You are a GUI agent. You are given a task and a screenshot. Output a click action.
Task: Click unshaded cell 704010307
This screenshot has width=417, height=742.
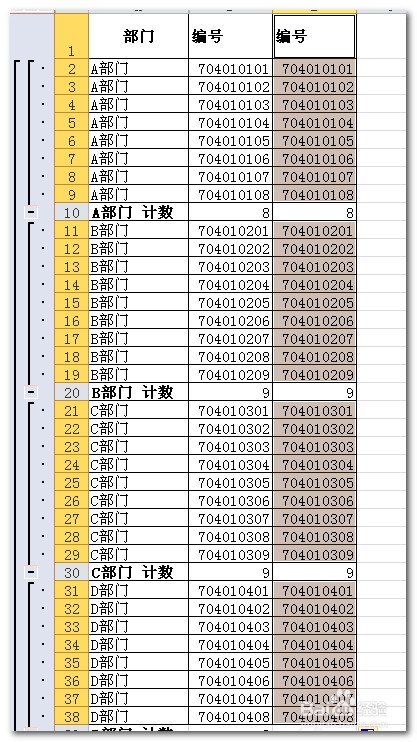pyautogui.click(x=231, y=518)
